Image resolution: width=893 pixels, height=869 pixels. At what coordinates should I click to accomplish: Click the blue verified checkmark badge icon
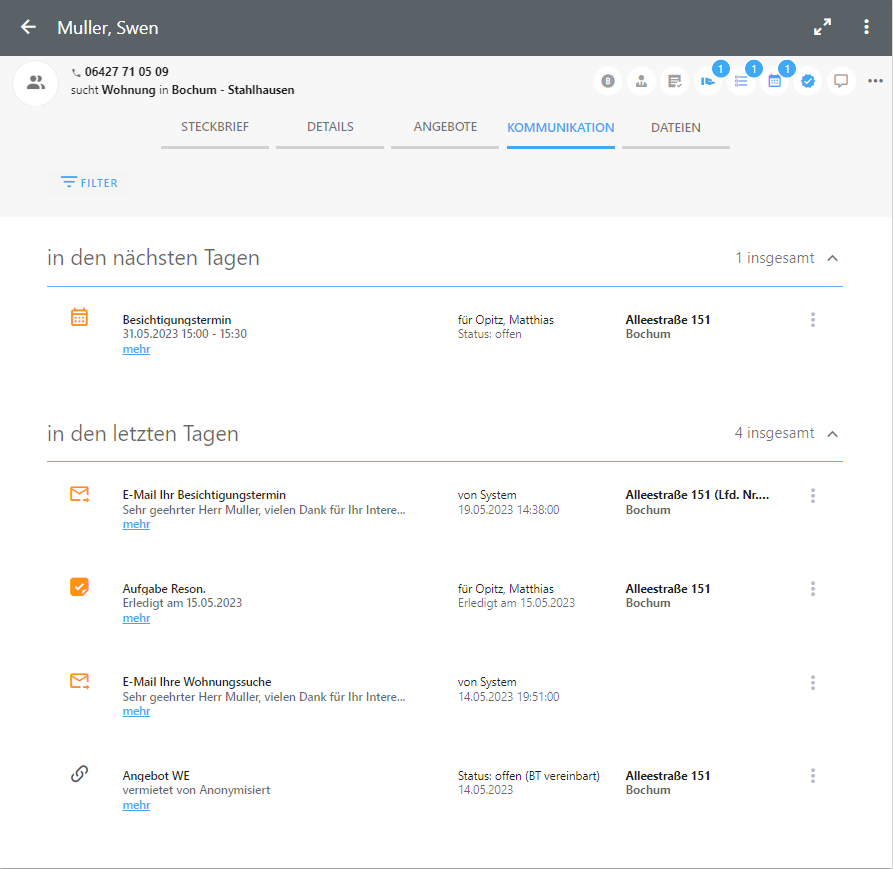tap(808, 81)
